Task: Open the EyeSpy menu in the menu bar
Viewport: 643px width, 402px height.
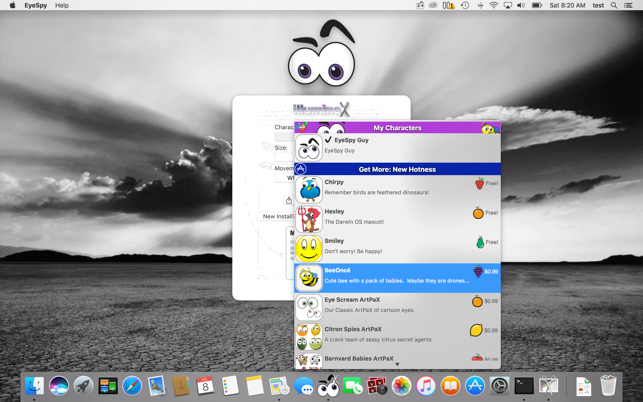Action: (x=36, y=5)
